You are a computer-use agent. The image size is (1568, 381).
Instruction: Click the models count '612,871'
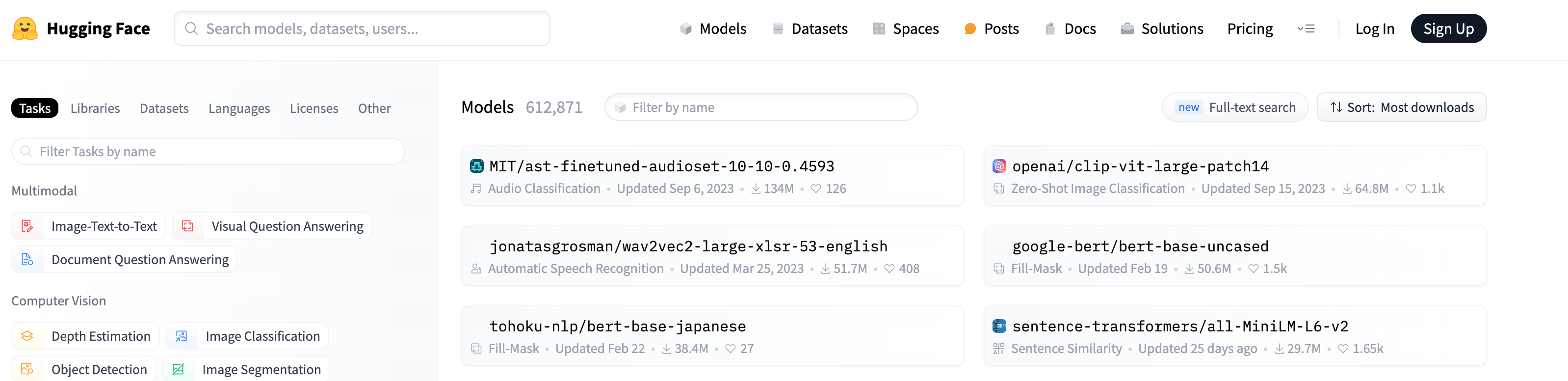[x=554, y=108]
